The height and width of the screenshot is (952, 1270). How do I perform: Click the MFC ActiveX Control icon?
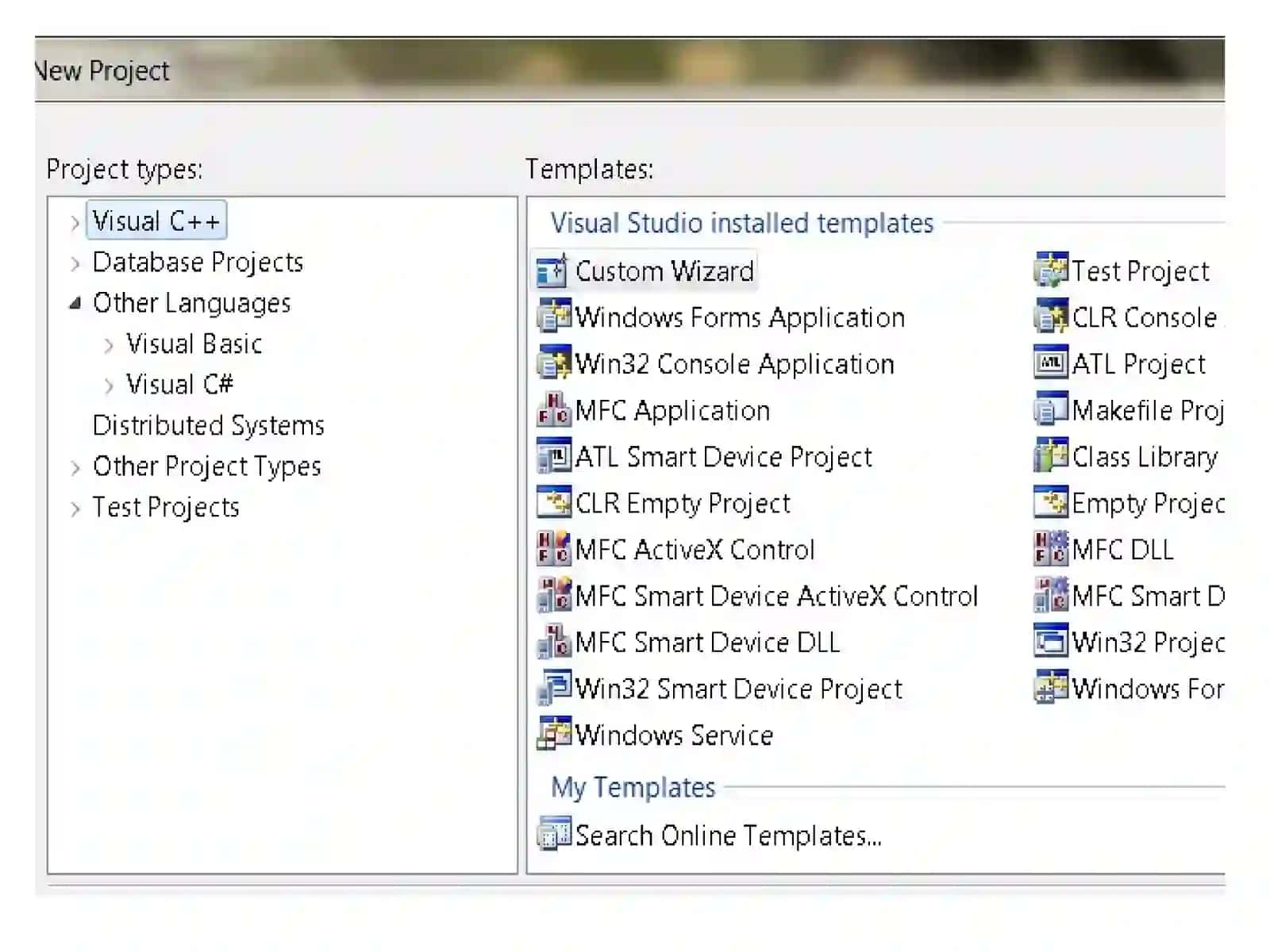[553, 549]
